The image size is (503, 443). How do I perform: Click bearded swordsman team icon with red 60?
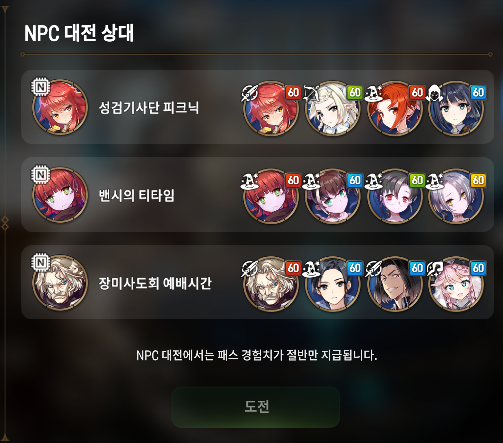pos(271,284)
